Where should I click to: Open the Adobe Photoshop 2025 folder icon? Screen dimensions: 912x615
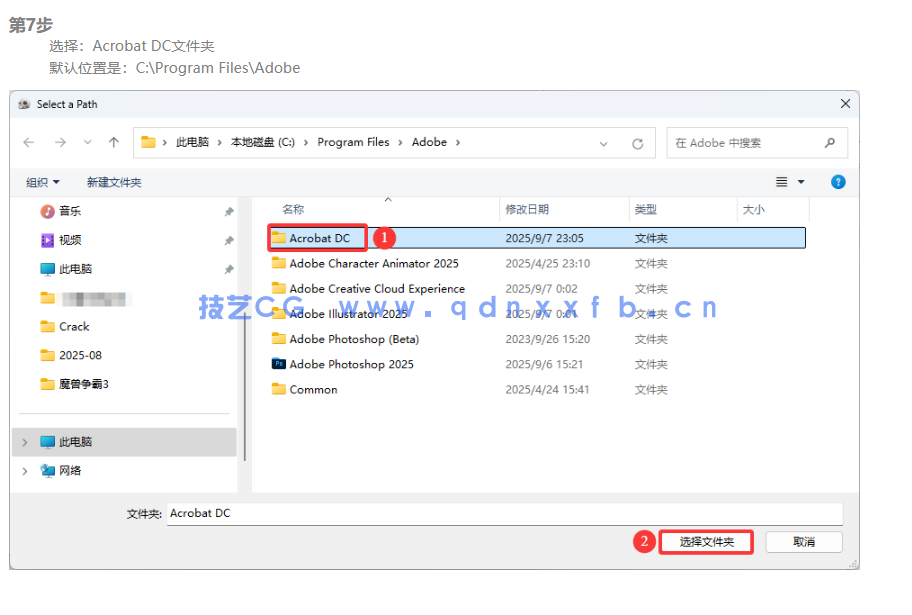(x=279, y=364)
